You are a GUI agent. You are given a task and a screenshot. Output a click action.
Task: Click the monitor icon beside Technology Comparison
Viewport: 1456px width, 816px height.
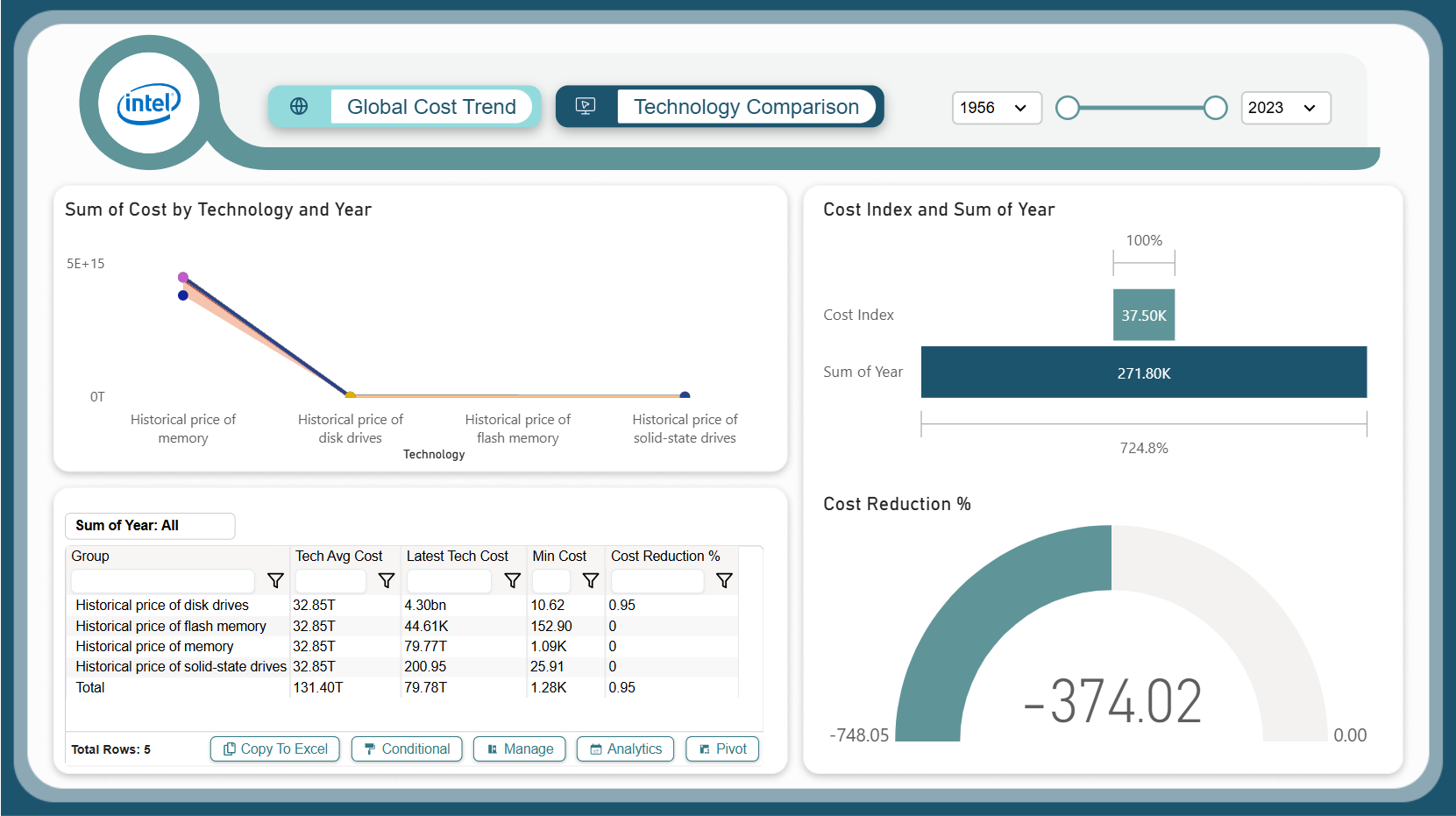click(x=586, y=106)
